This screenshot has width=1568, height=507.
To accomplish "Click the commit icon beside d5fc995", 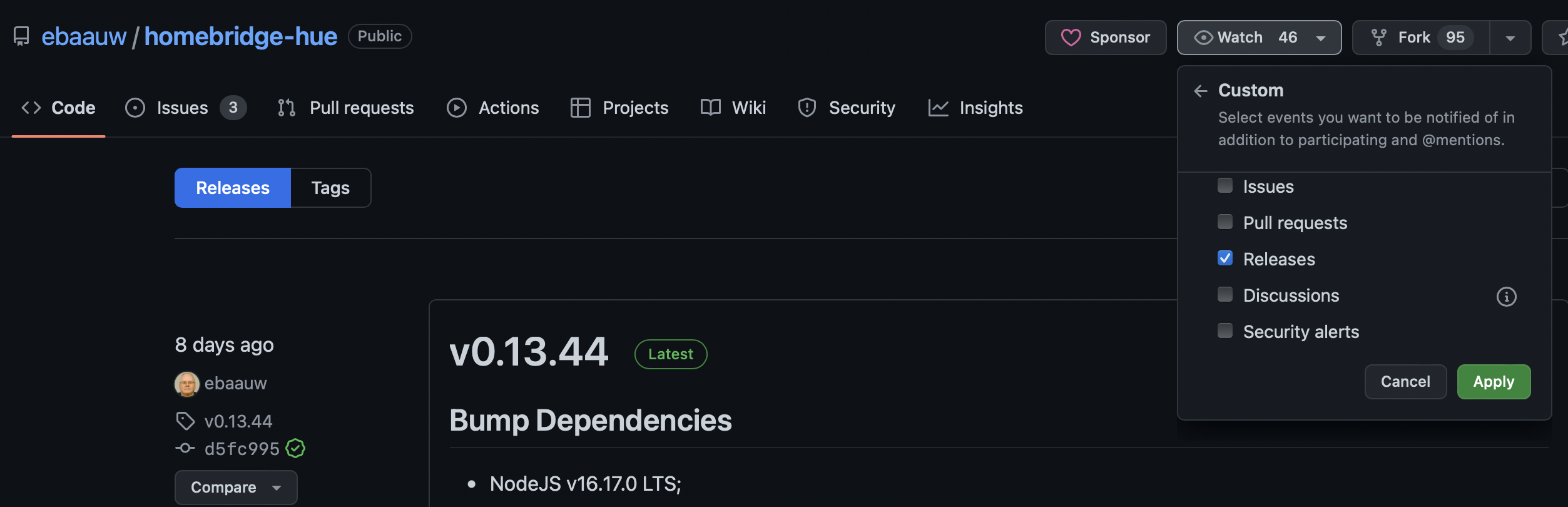I will [x=185, y=448].
